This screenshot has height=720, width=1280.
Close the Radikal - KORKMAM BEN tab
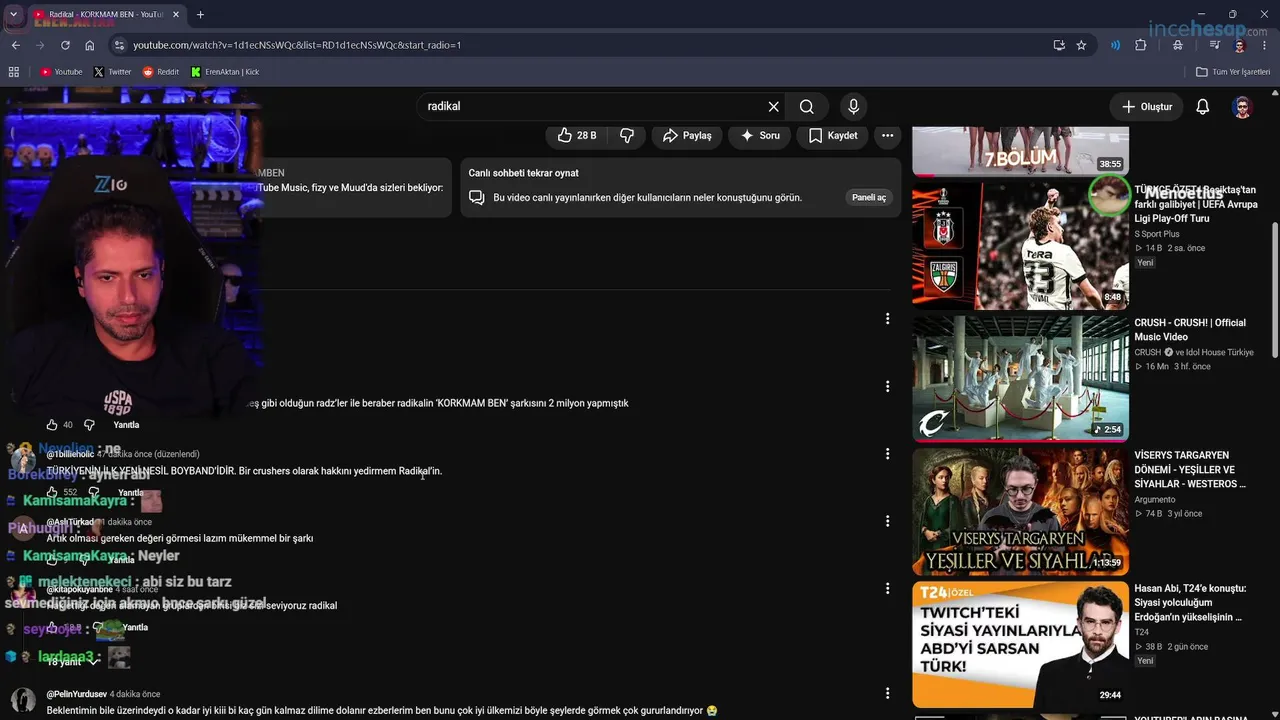[x=175, y=15]
